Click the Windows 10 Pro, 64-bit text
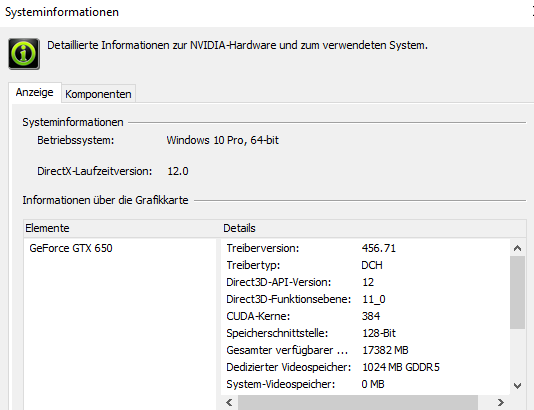Viewport: 534px width, 410px height. point(223,140)
